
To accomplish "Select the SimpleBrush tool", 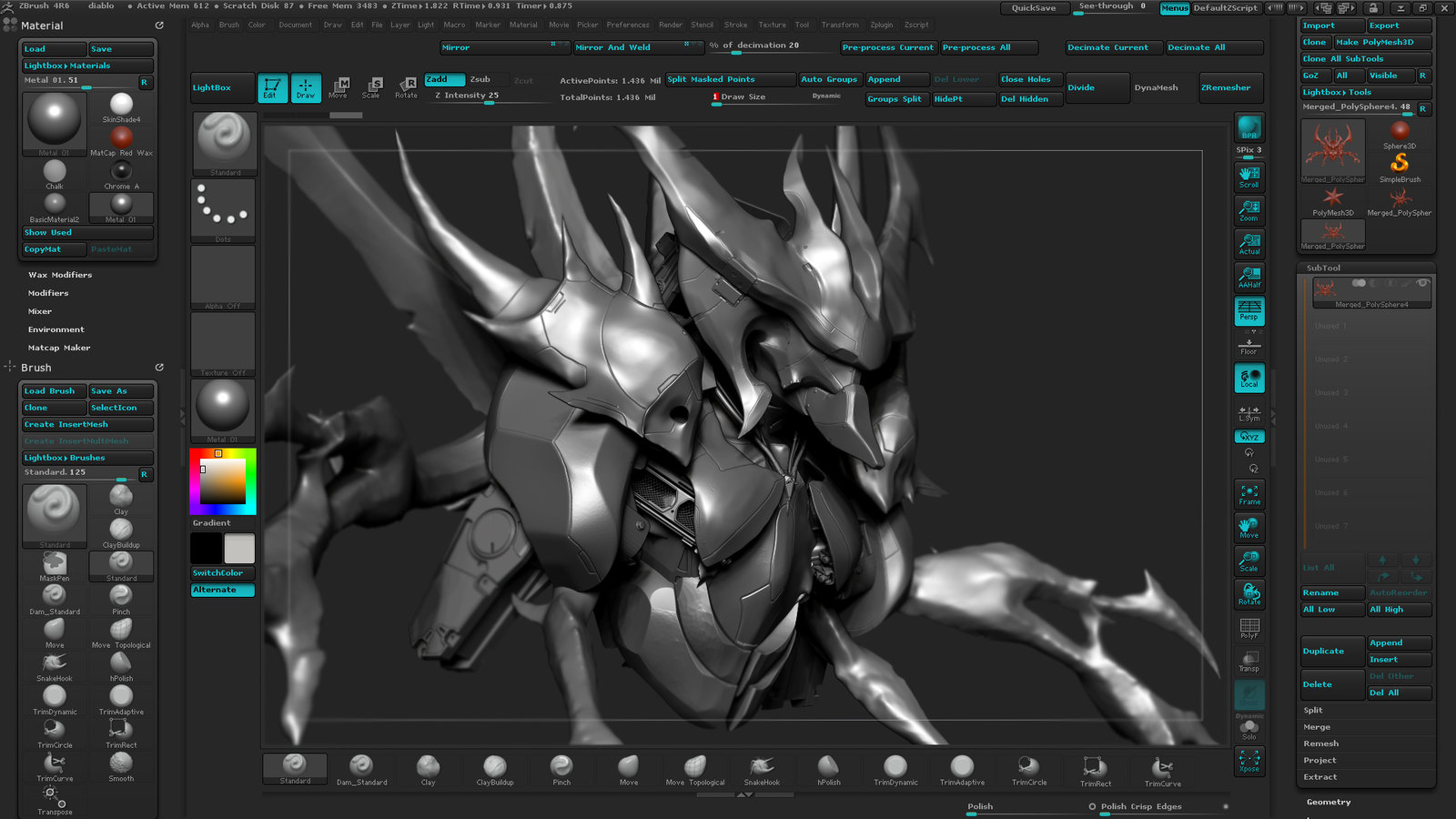I will (1400, 167).
